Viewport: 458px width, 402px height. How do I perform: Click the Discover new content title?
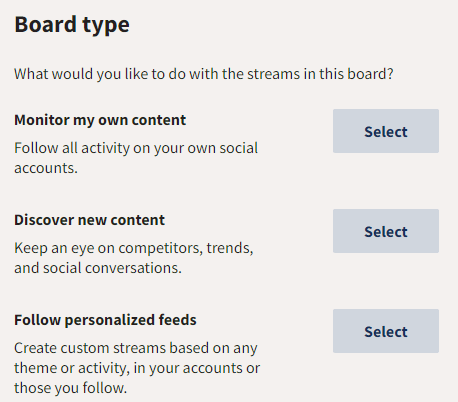[x=89, y=220]
